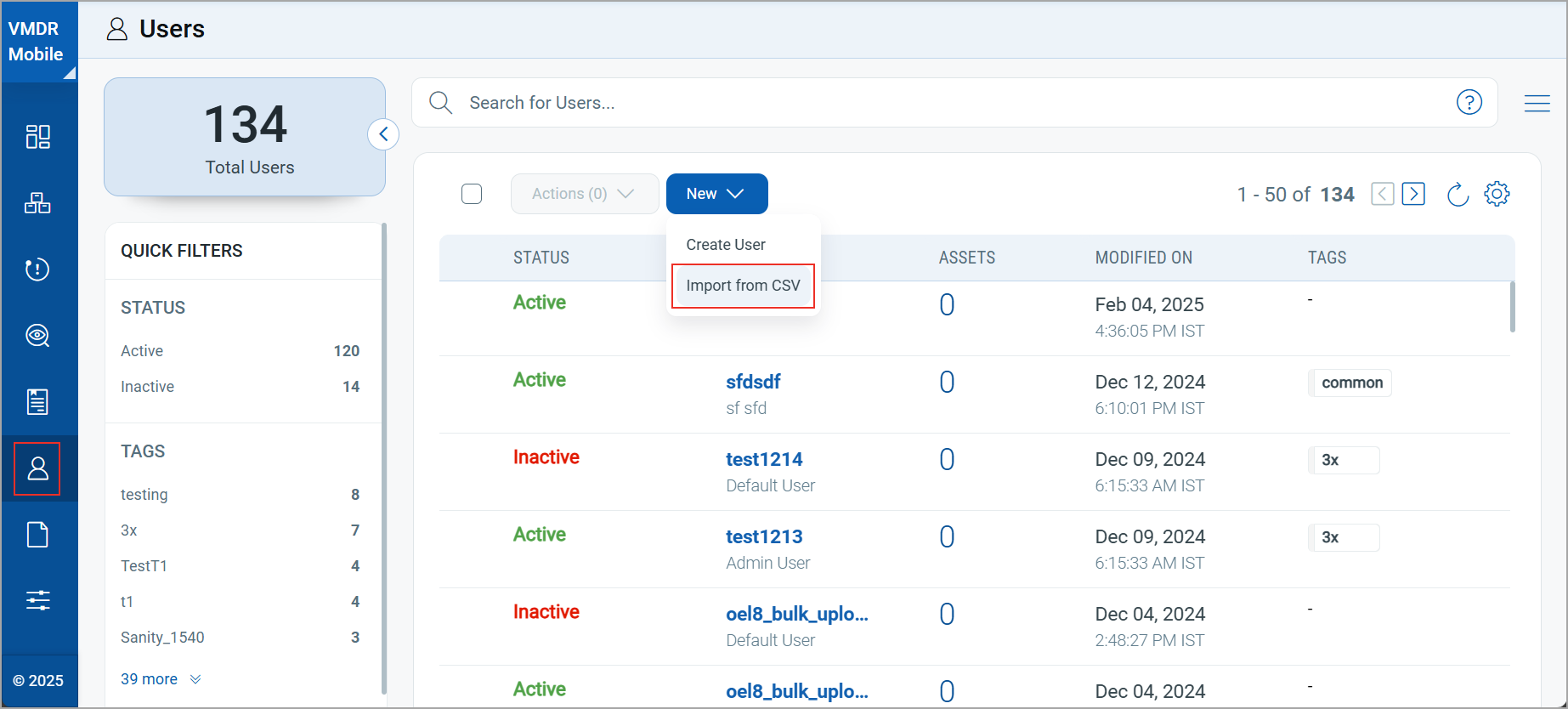
Task: Toggle the select-all users checkbox
Action: click(472, 194)
